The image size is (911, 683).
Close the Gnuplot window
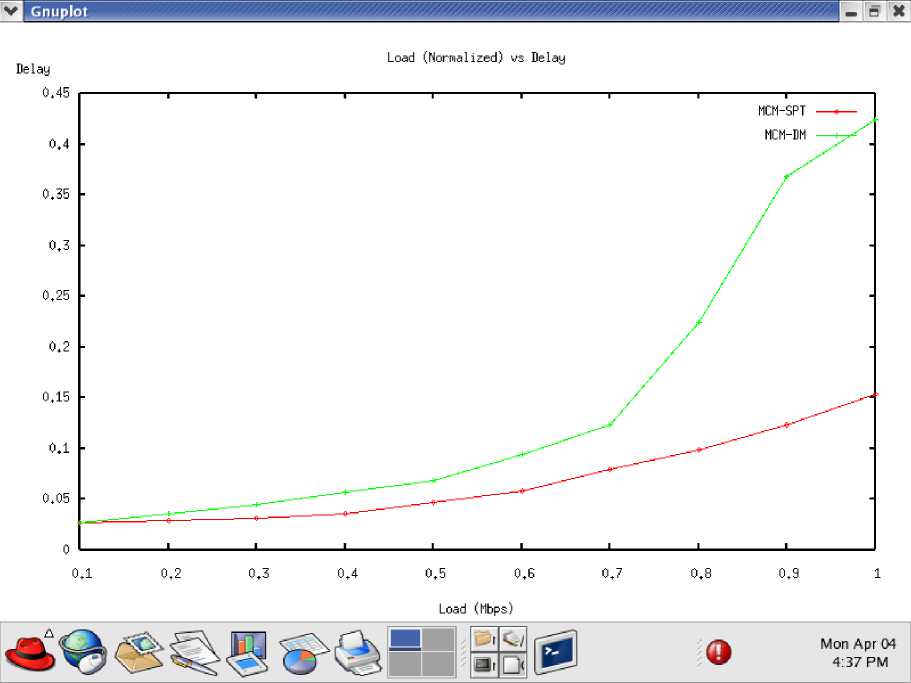[x=898, y=11]
